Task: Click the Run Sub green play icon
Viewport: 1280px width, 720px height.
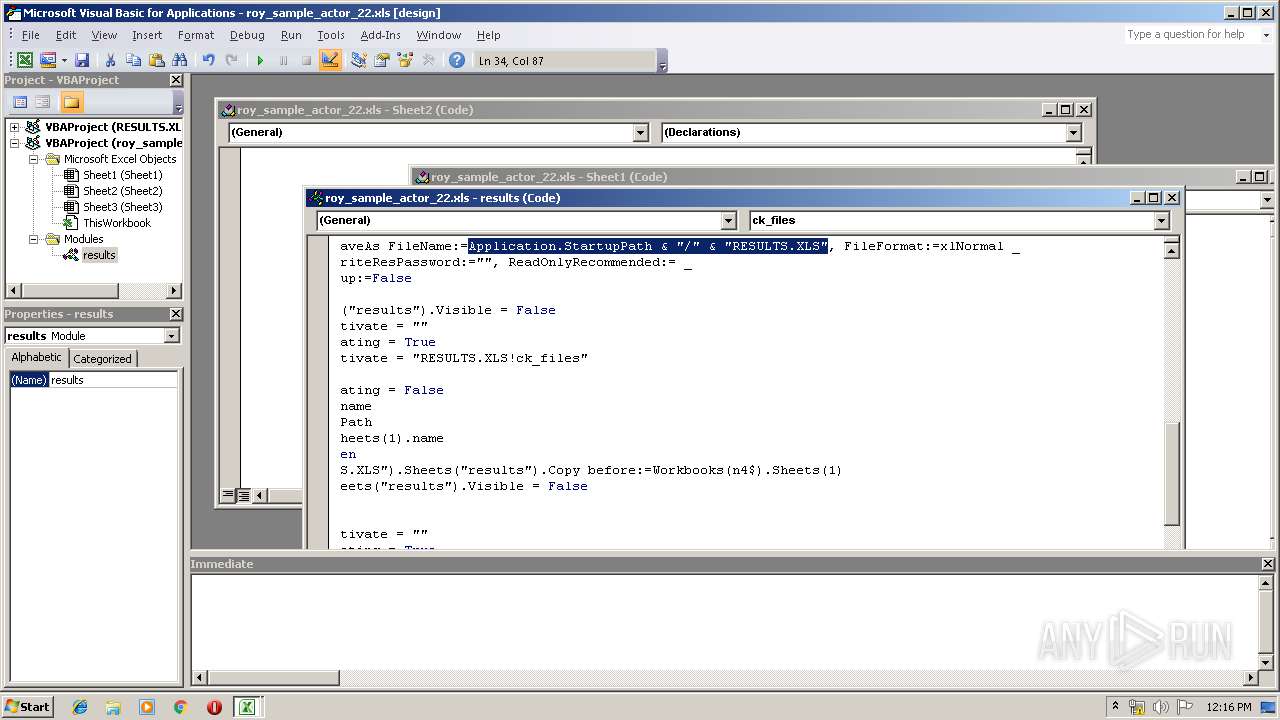Action: 260,60
